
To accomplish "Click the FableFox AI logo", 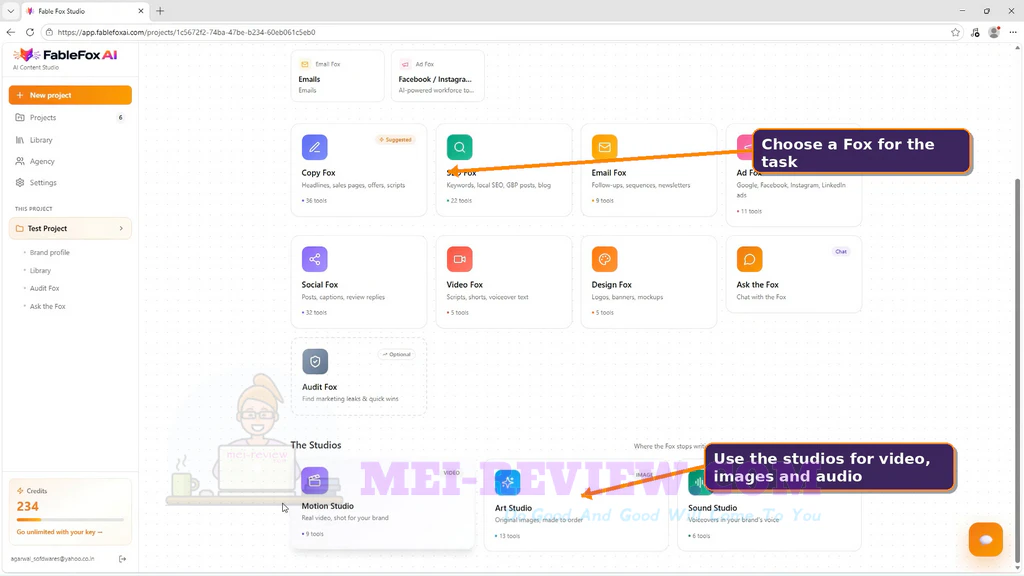I will pyautogui.click(x=65, y=56).
